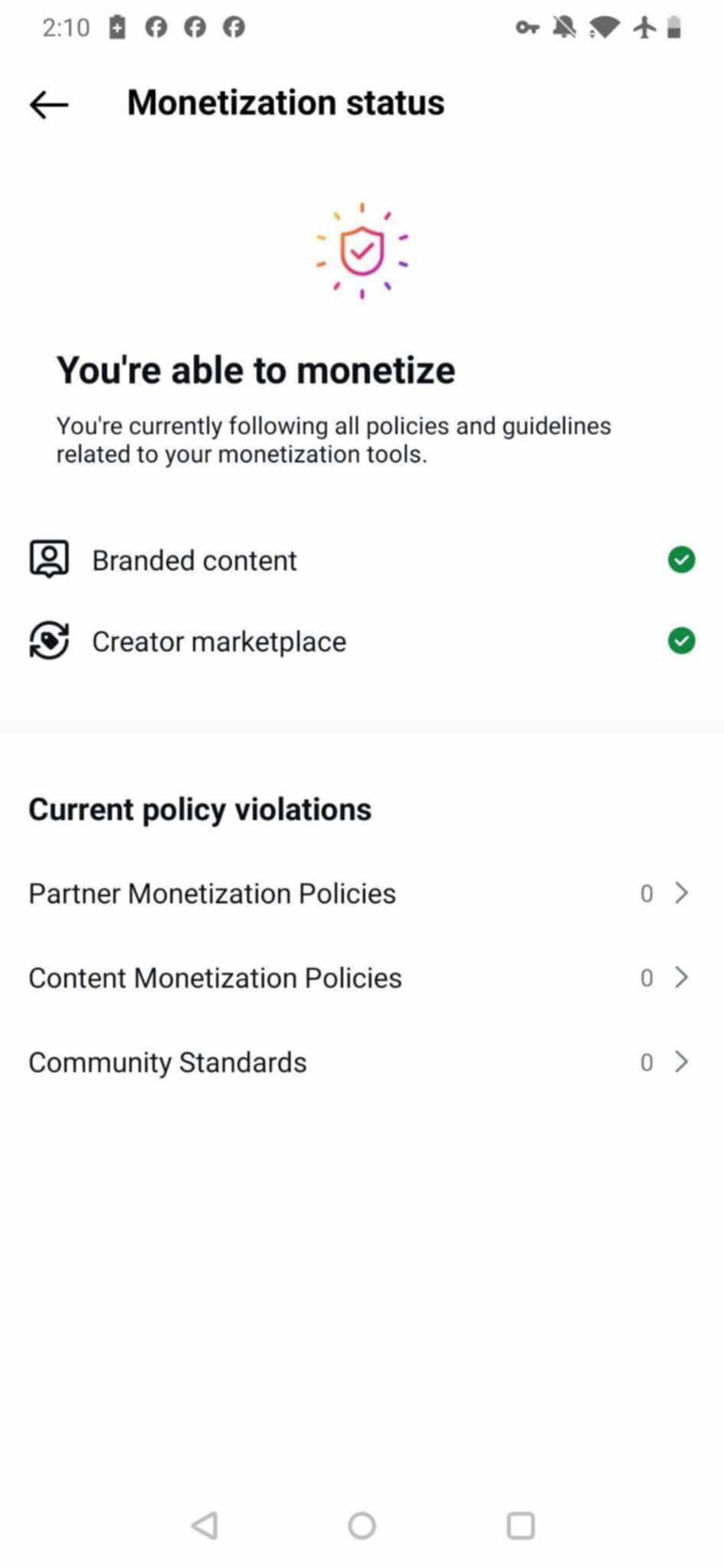Tap the green checkmark beside Creator marketplace

[681, 640]
